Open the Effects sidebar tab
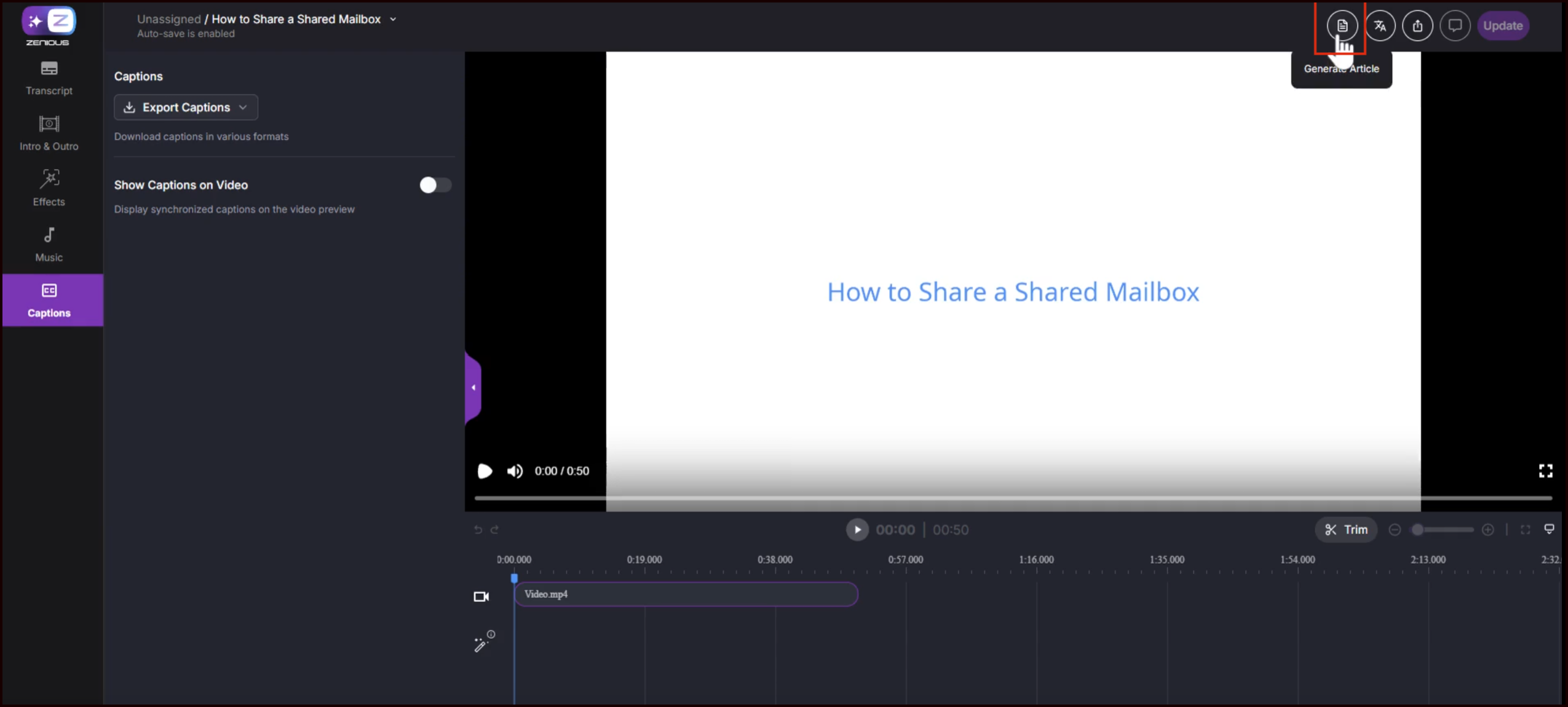 coord(49,188)
